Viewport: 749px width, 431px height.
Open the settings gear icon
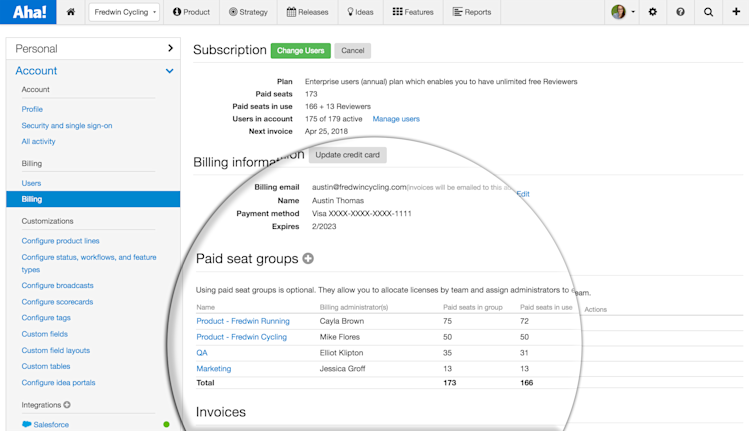[x=653, y=12]
